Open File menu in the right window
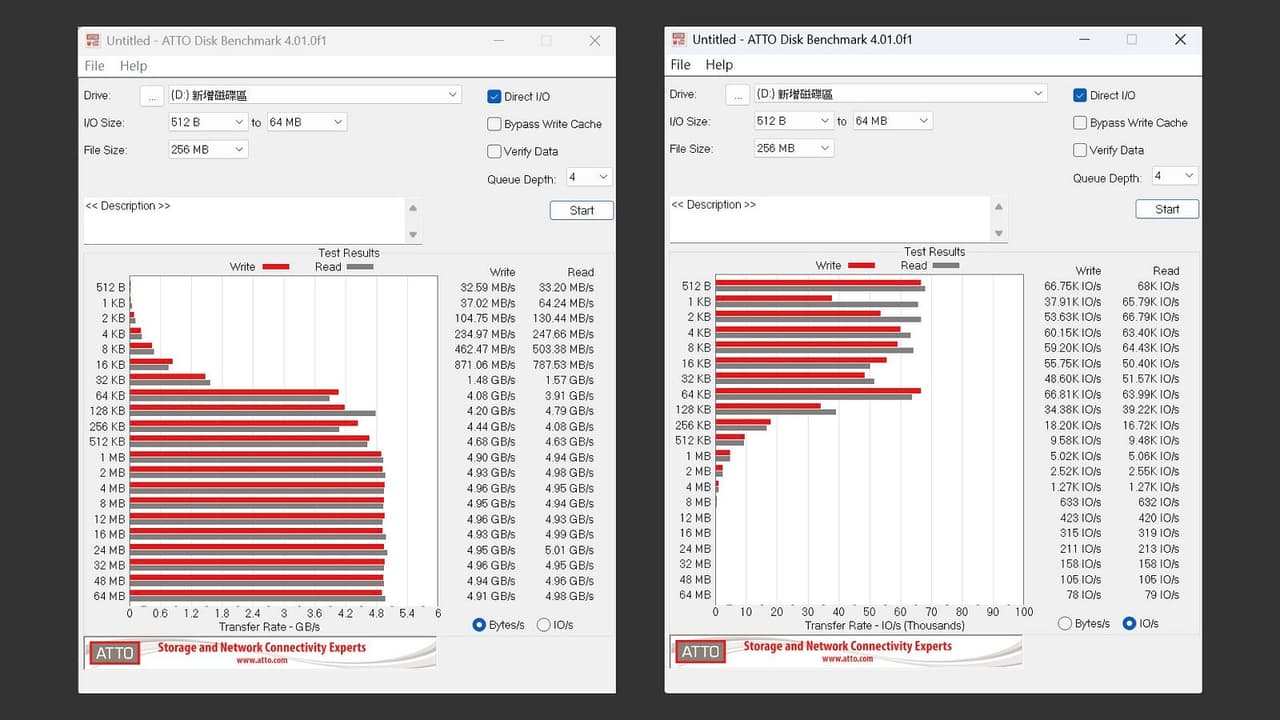 click(x=680, y=65)
